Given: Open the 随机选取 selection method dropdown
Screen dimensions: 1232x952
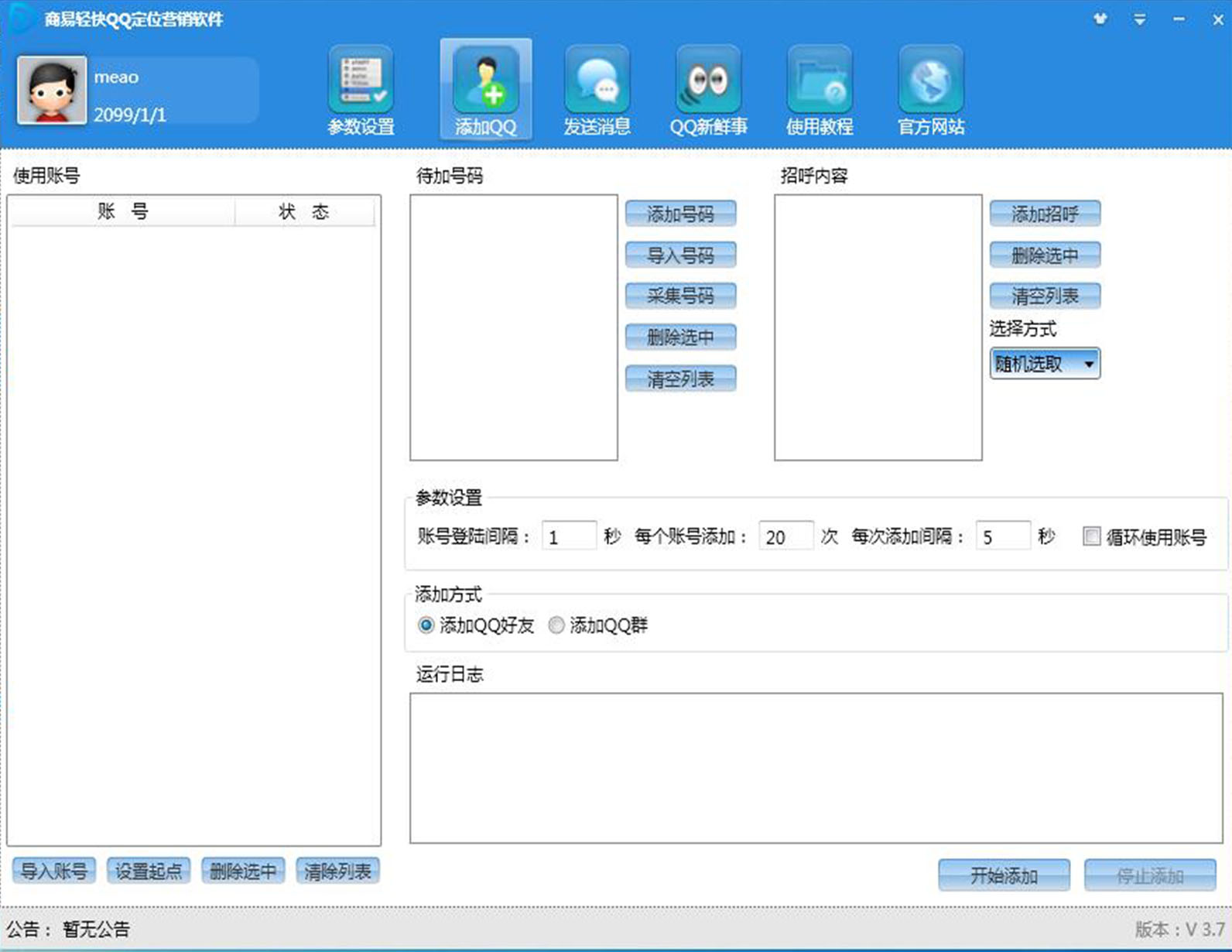Looking at the screenshot, I should click(x=1045, y=364).
